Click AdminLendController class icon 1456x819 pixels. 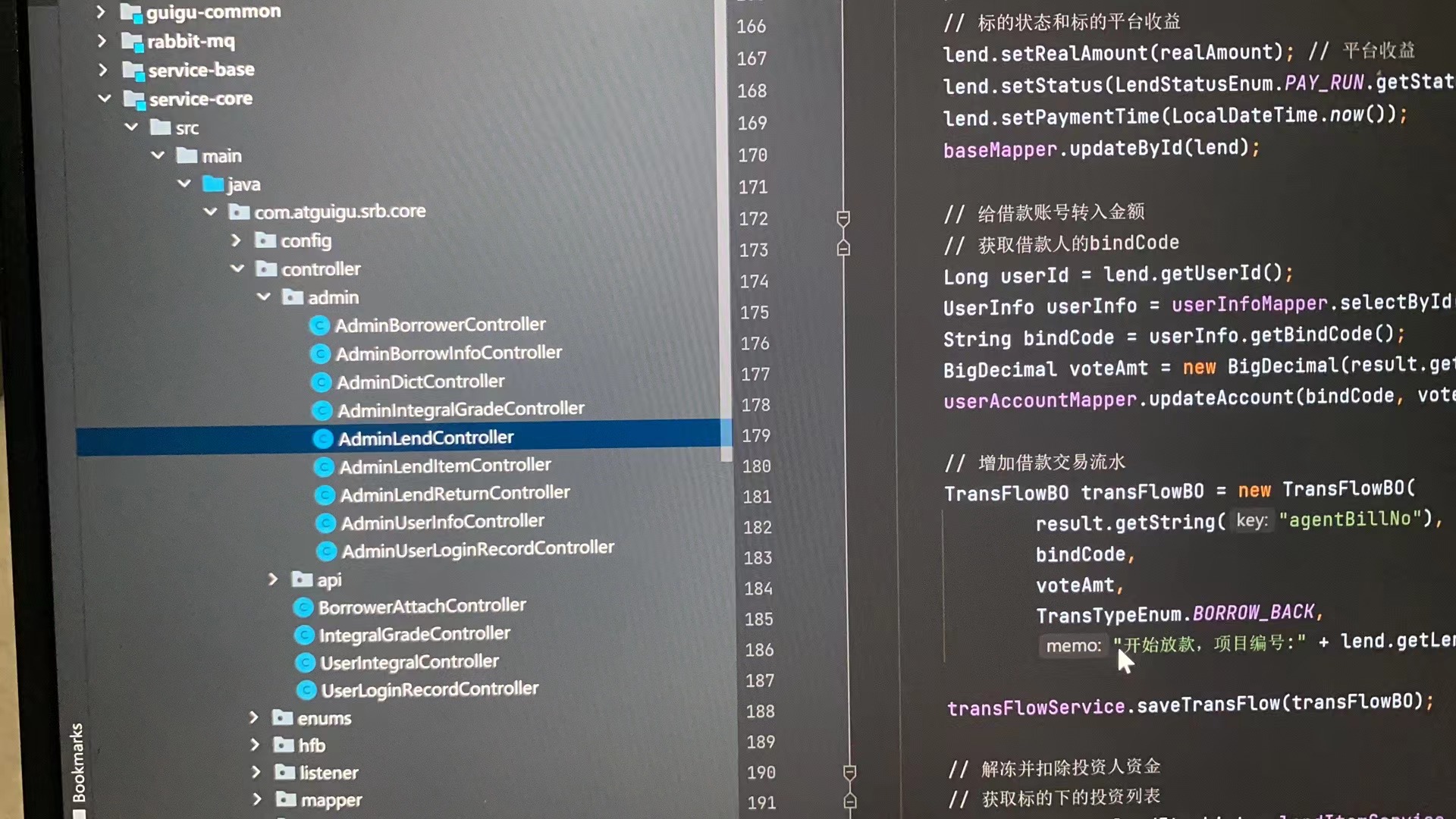pos(323,438)
